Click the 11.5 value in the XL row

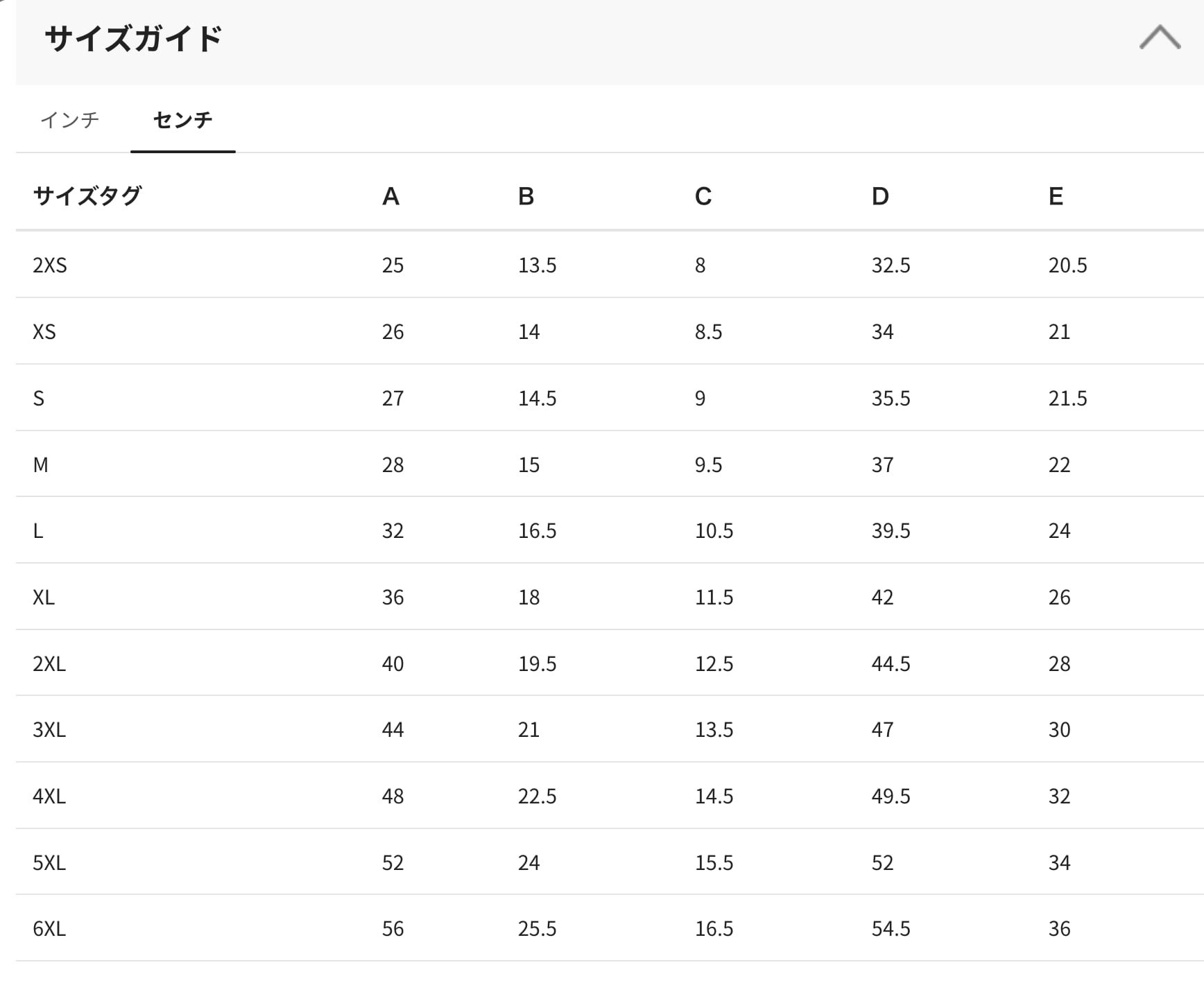714,598
